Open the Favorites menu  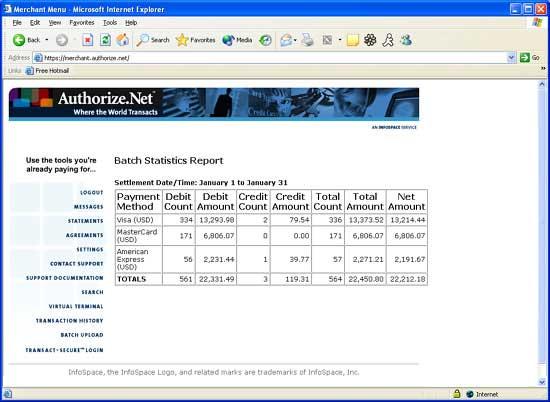tap(82, 22)
